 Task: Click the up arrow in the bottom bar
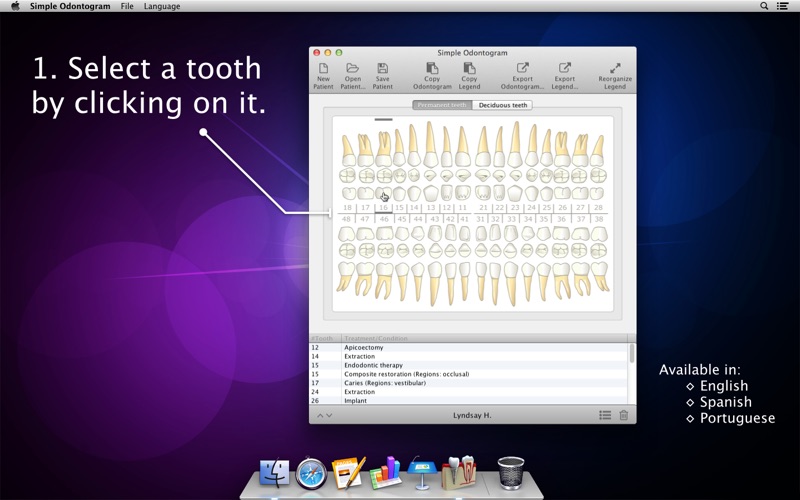[320, 415]
